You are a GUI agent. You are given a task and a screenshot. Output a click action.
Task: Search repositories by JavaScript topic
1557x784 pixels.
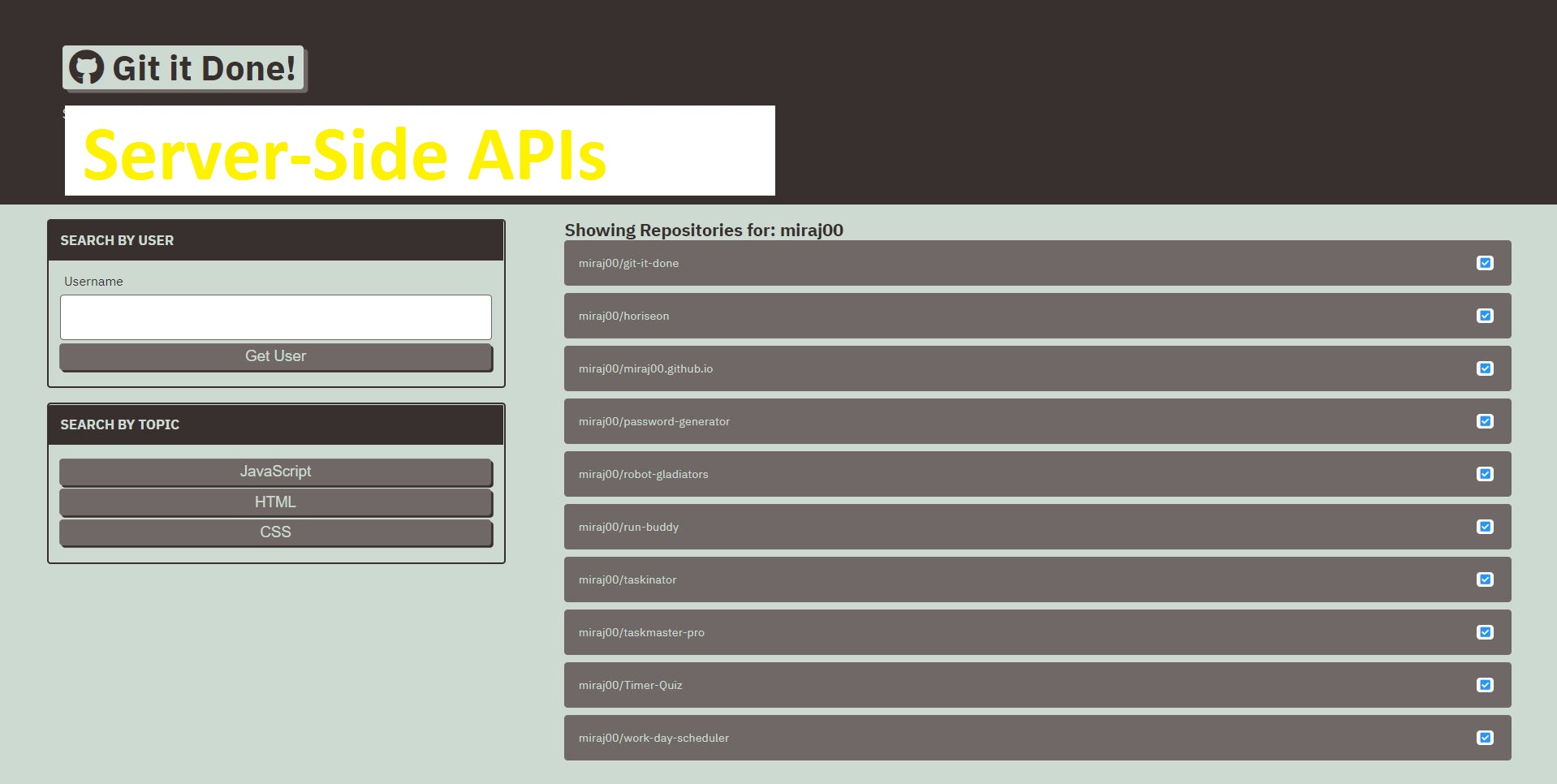pos(276,472)
